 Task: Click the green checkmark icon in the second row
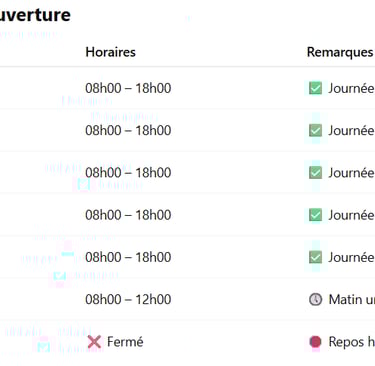coord(315,130)
